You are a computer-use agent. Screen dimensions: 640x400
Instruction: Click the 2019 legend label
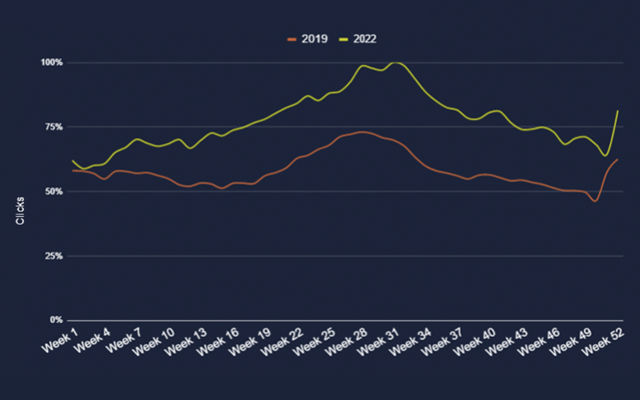point(314,39)
